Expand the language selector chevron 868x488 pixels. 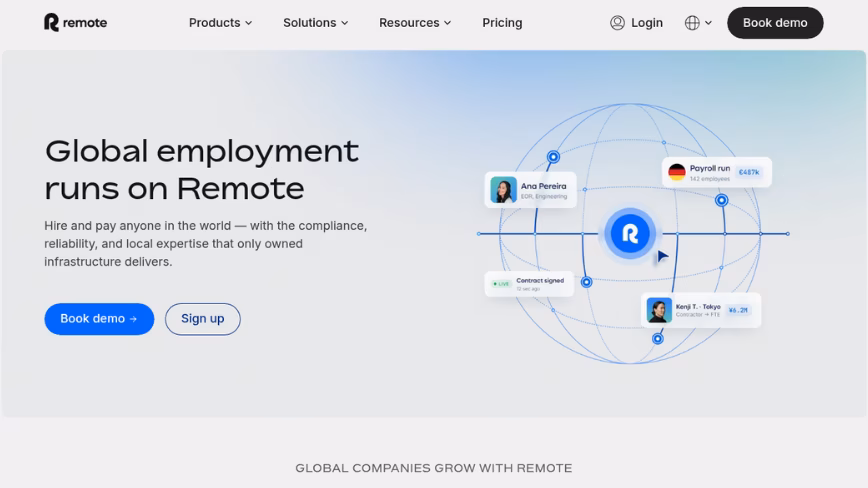point(708,23)
